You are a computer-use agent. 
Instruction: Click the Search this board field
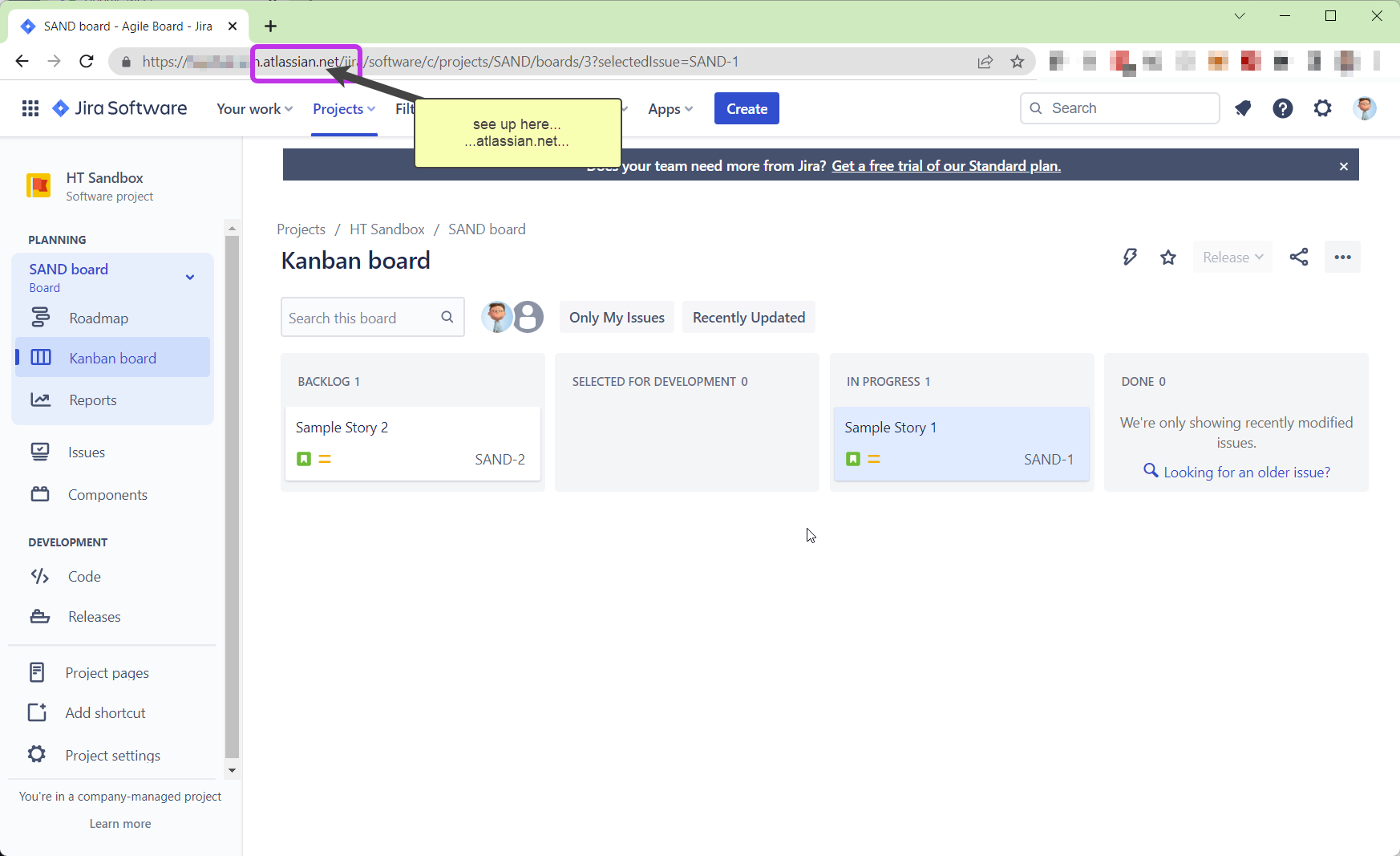(x=361, y=318)
